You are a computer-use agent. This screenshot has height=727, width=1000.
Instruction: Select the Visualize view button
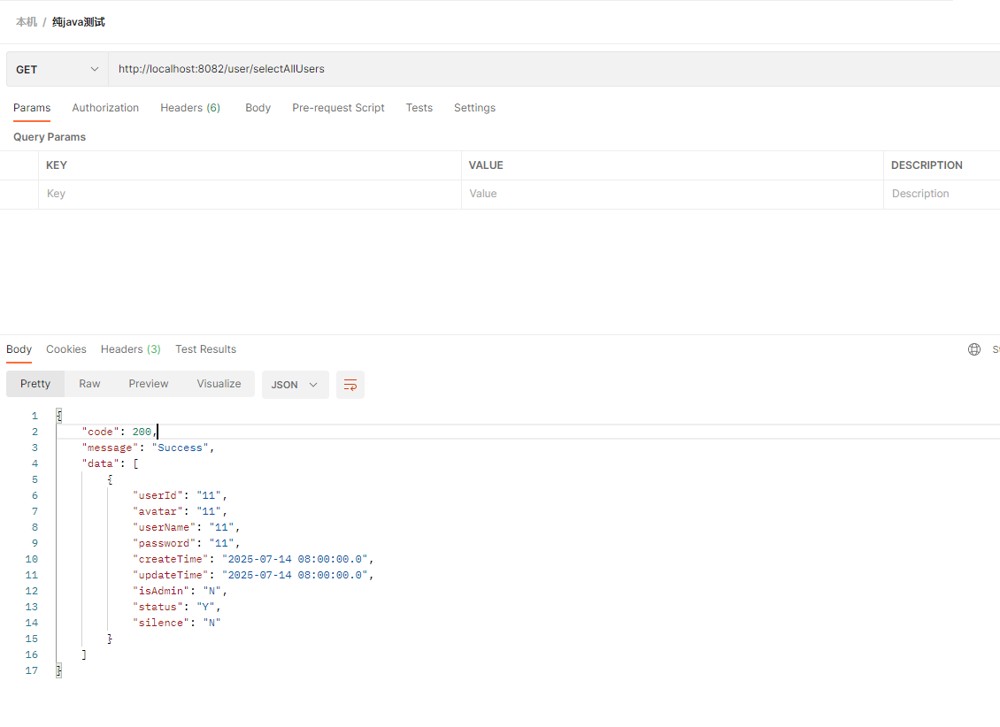[219, 384]
